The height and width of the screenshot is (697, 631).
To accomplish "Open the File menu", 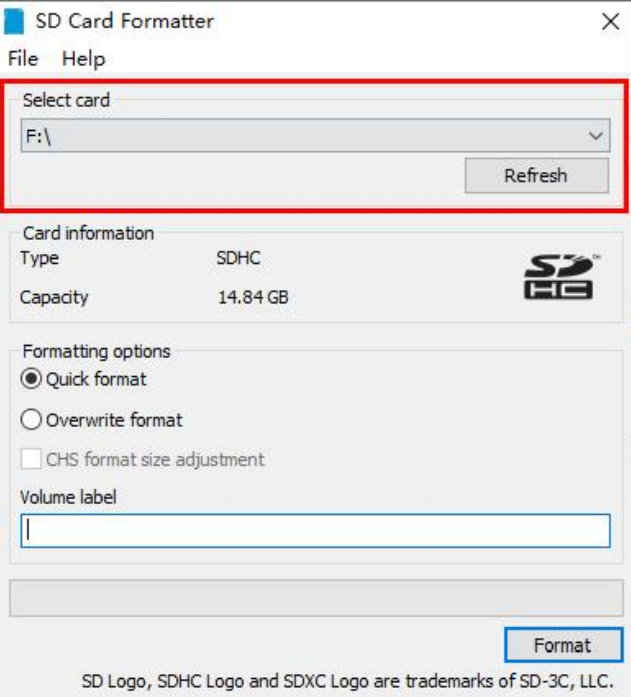I will [x=22, y=59].
